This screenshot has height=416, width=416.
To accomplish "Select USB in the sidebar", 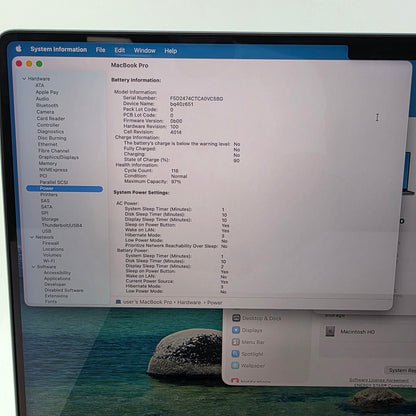I will tap(46, 231).
